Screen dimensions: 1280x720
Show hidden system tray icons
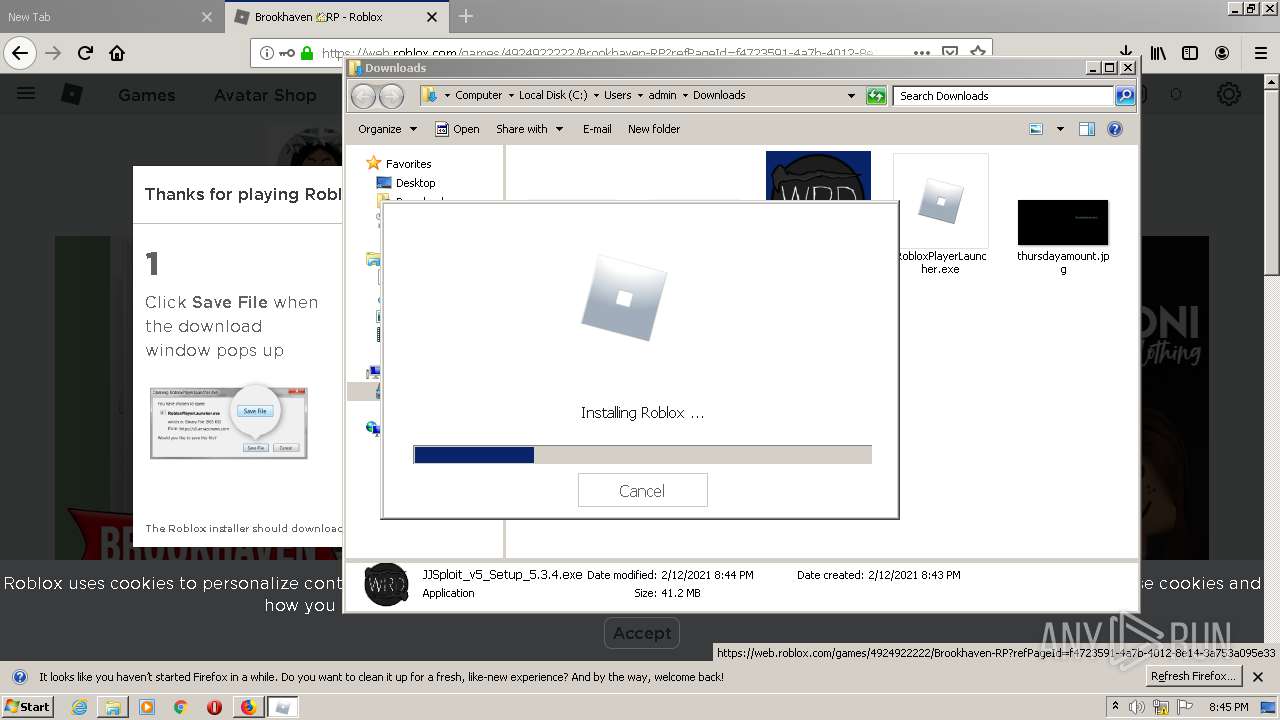[1115, 707]
